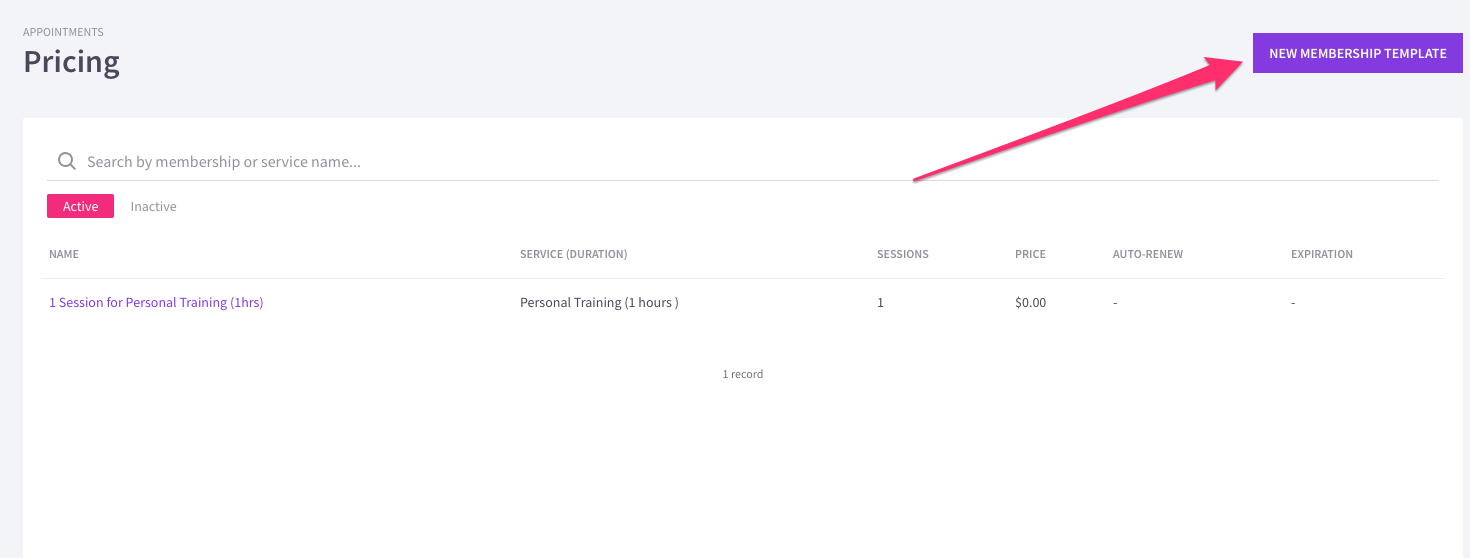
Task: Click the auto-renew dash cell in the row
Action: 1115,302
